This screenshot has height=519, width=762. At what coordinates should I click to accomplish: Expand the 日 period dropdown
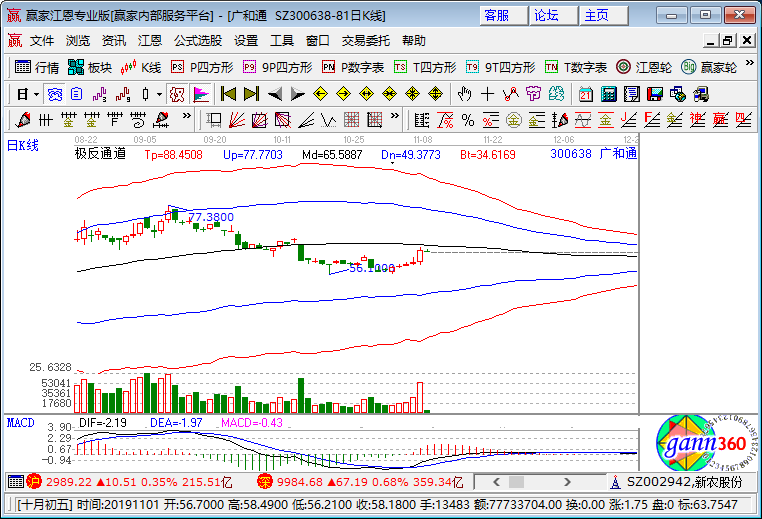[x=36, y=94]
